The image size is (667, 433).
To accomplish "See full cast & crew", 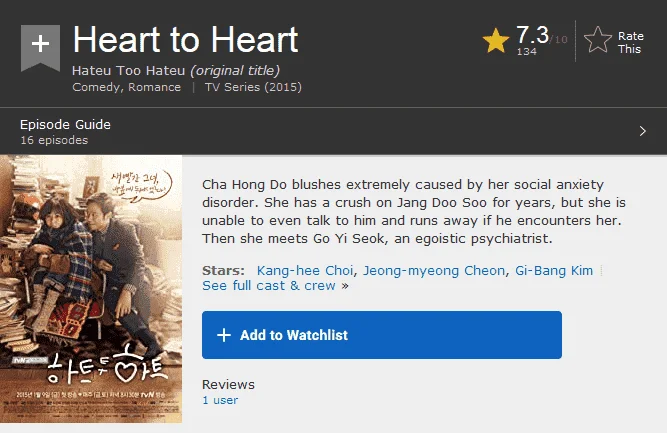I will click(x=269, y=285).
